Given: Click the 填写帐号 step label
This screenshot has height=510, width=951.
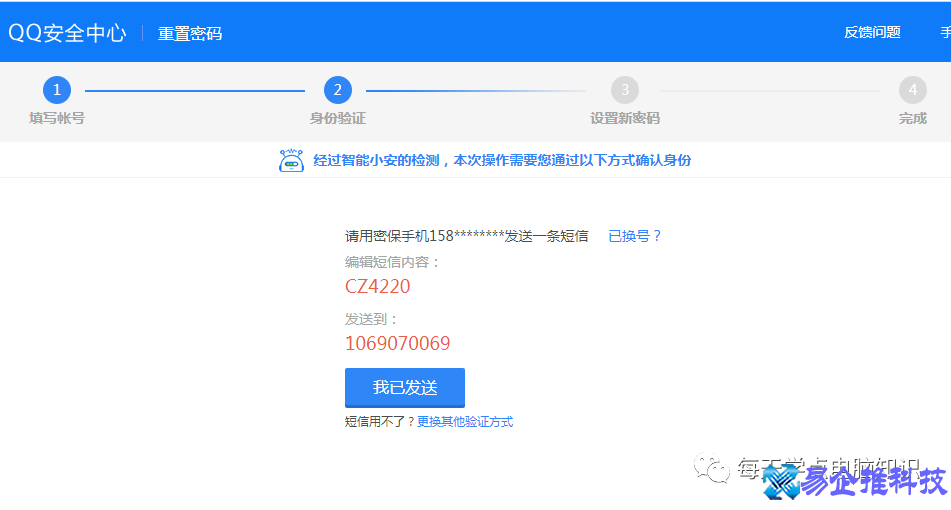Looking at the screenshot, I should click(x=57, y=118).
